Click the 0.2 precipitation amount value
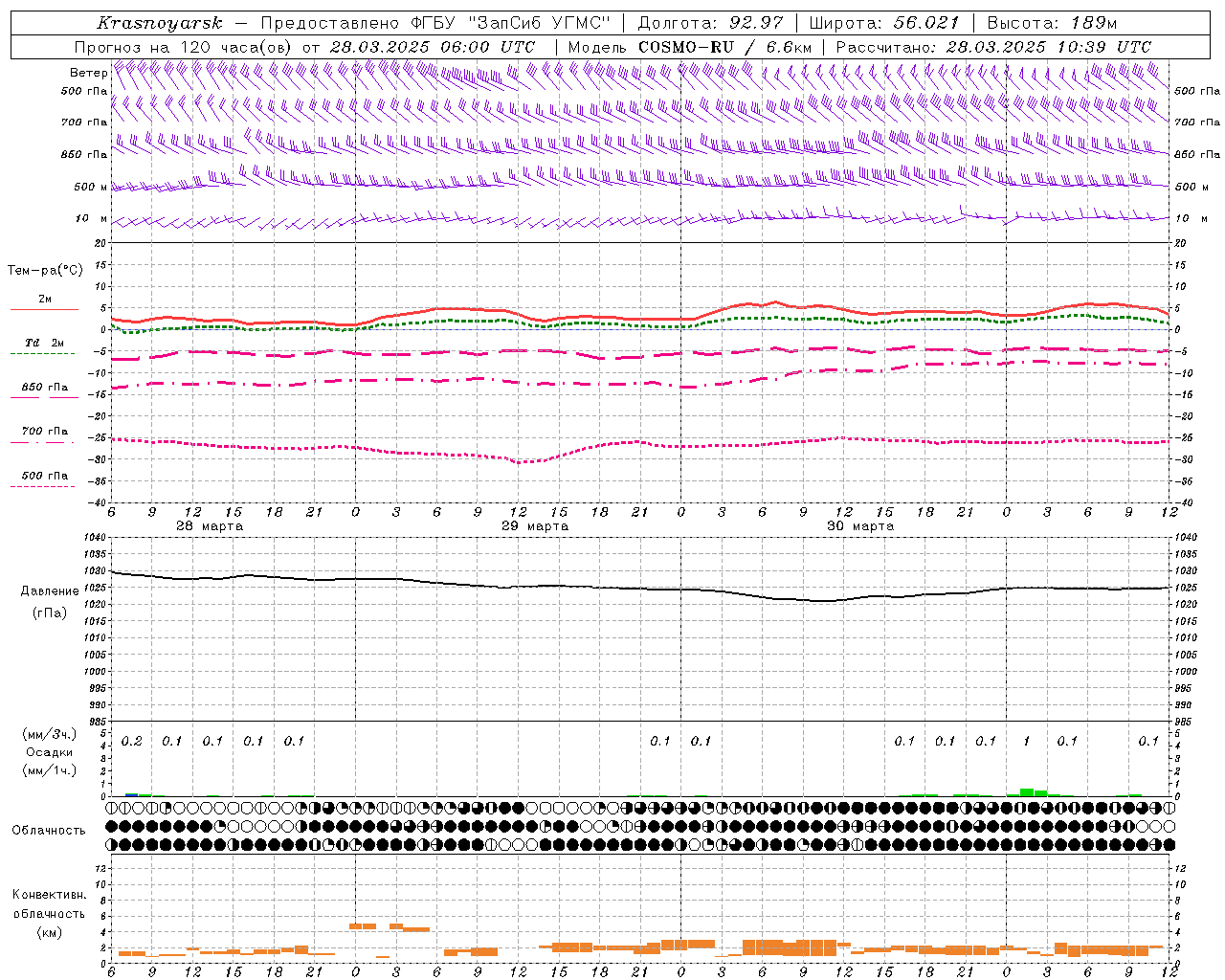 pyautogui.click(x=132, y=741)
